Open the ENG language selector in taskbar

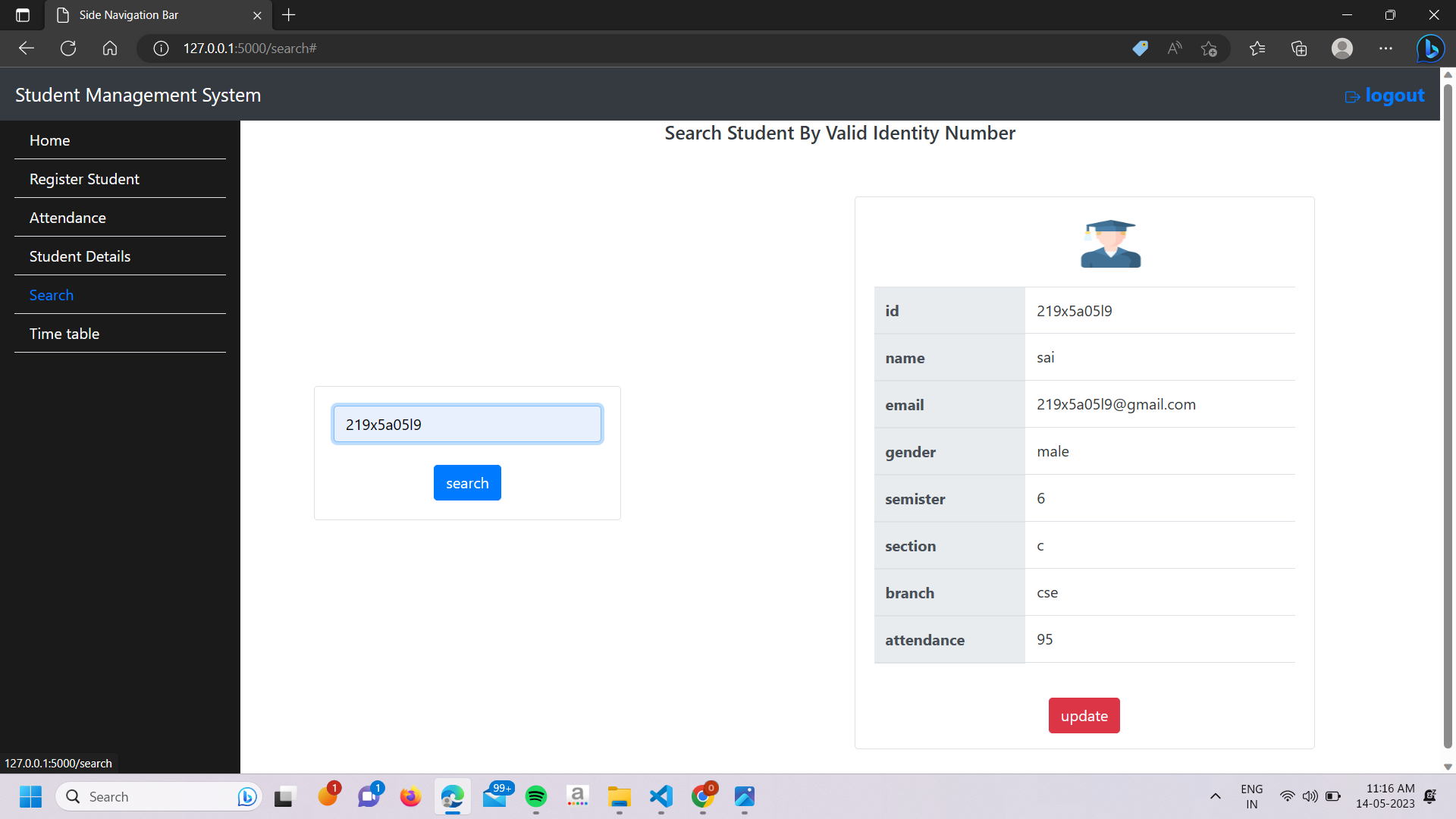[1250, 796]
